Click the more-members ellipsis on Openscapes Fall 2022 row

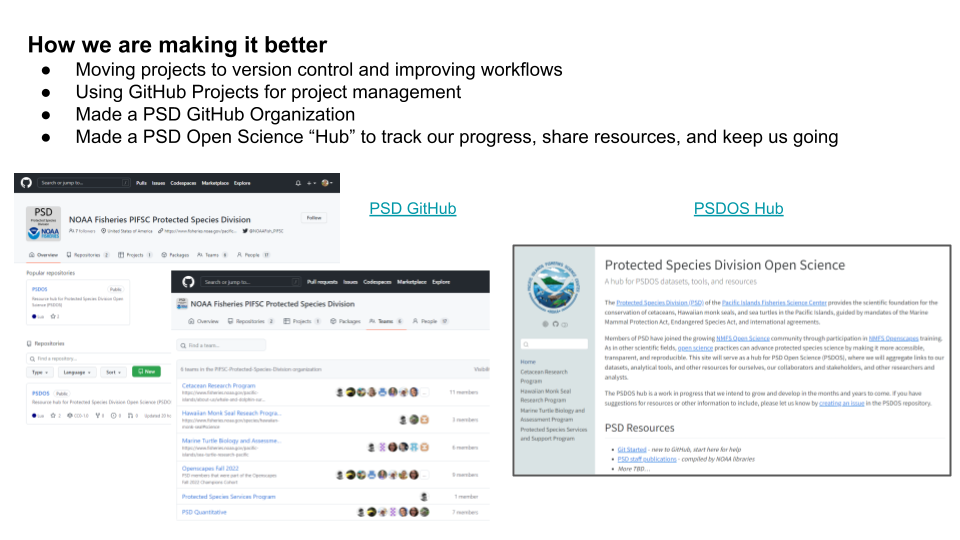425,475
